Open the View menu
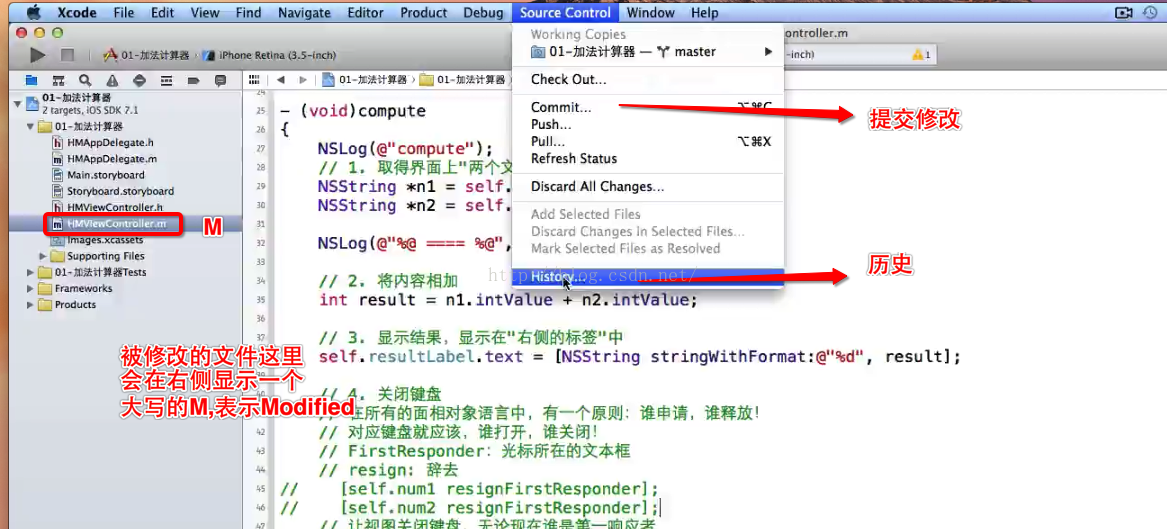This screenshot has height=529, width=1167. tap(205, 13)
